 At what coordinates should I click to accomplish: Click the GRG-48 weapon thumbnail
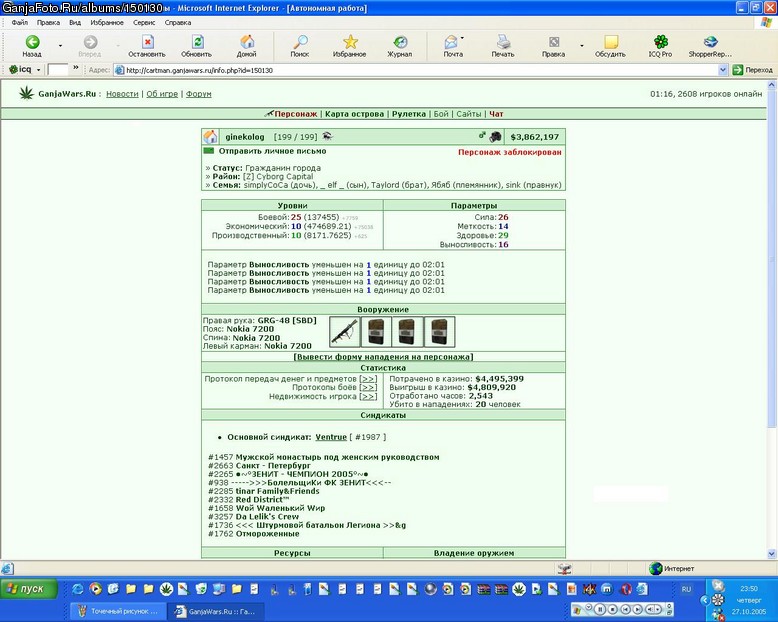coord(344,332)
